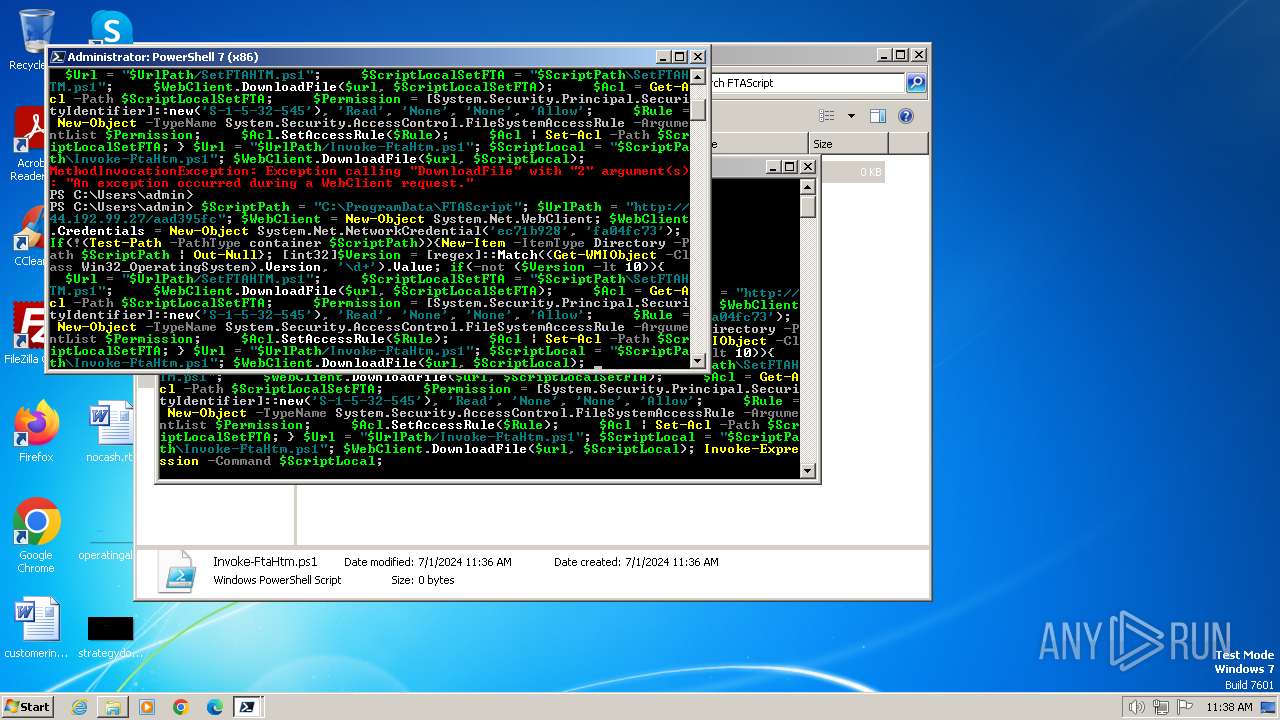Select the strategydo... desktop file
The width and height of the screenshot is (1280, 720).
(x=110, y=636)
